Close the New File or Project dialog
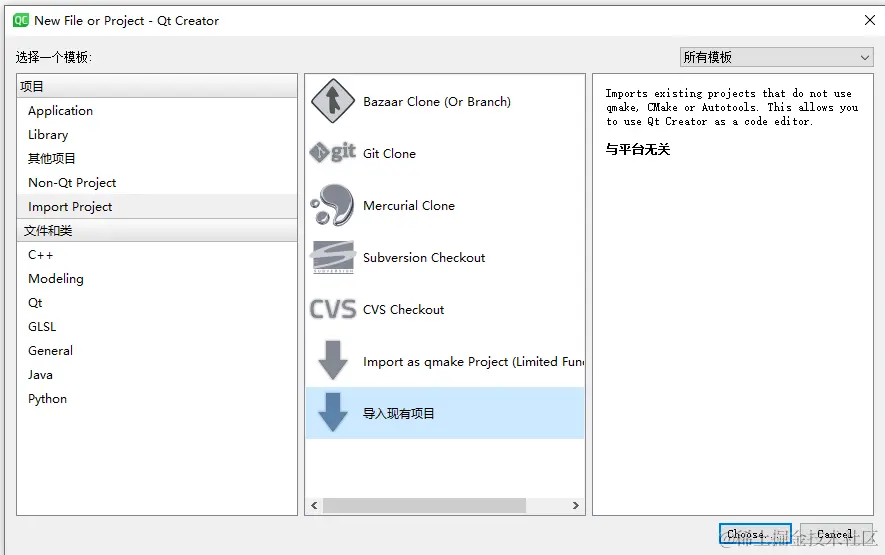The width and height of the screenshot is (885, 555). click(x=870, y=20)
